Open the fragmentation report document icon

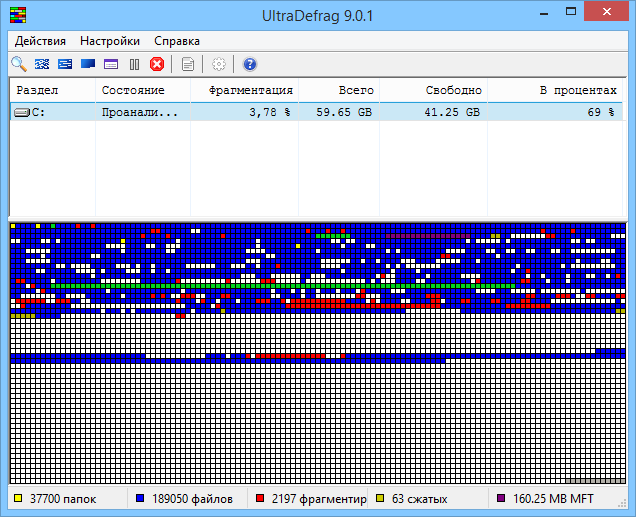[187, 64]
